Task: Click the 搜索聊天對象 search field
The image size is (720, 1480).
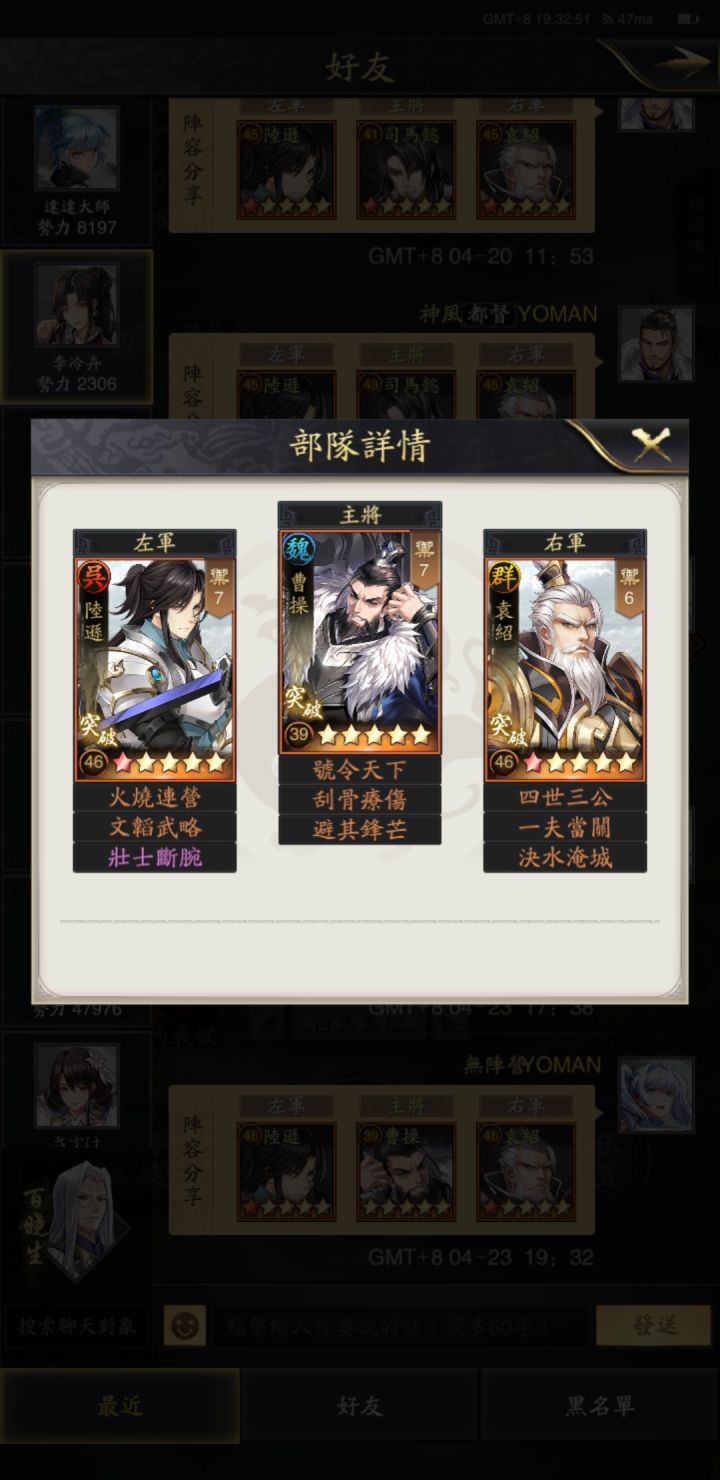Action: (77, 1327)
